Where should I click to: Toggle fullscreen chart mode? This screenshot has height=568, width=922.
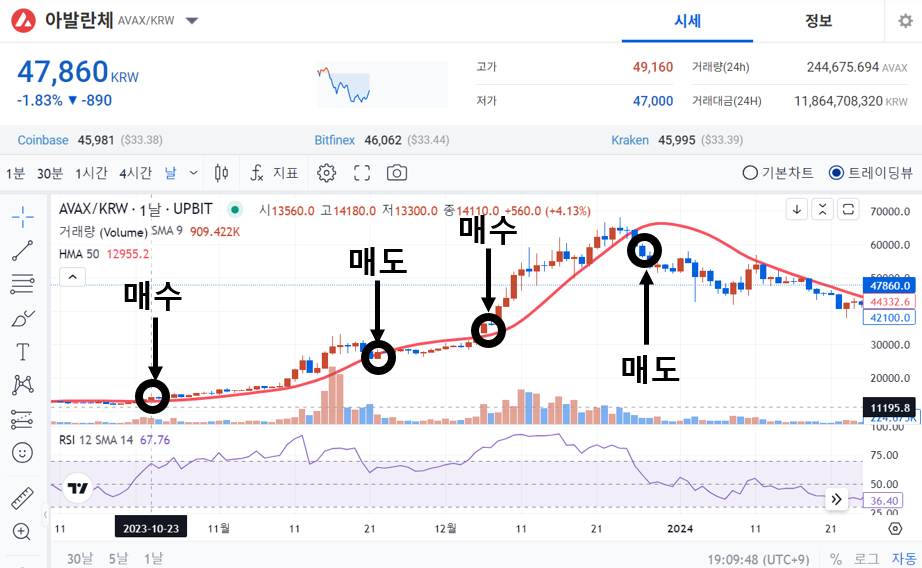pyautogui.click(x=362, y=173)
